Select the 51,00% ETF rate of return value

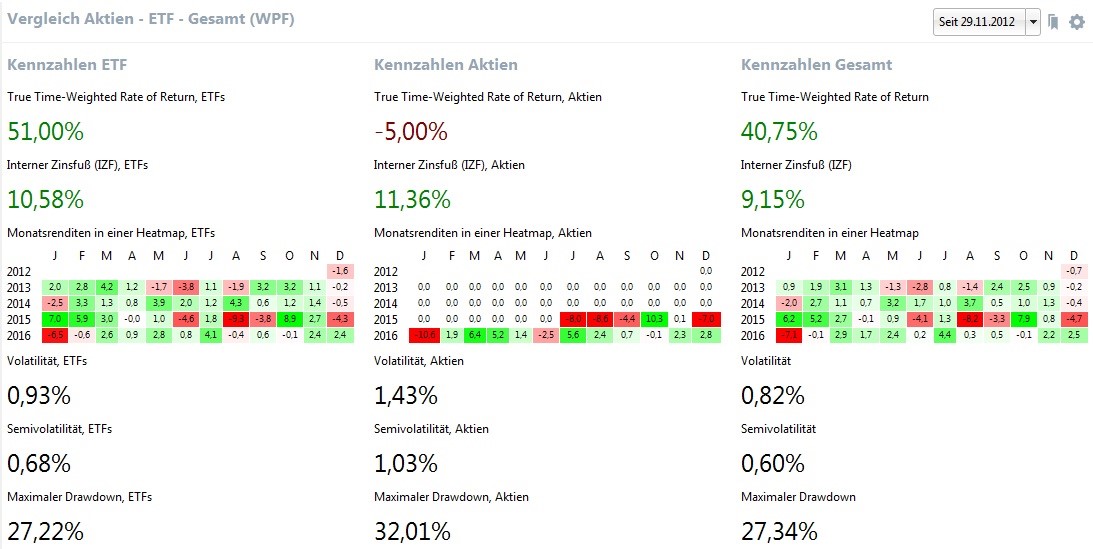tap(45, 131)
